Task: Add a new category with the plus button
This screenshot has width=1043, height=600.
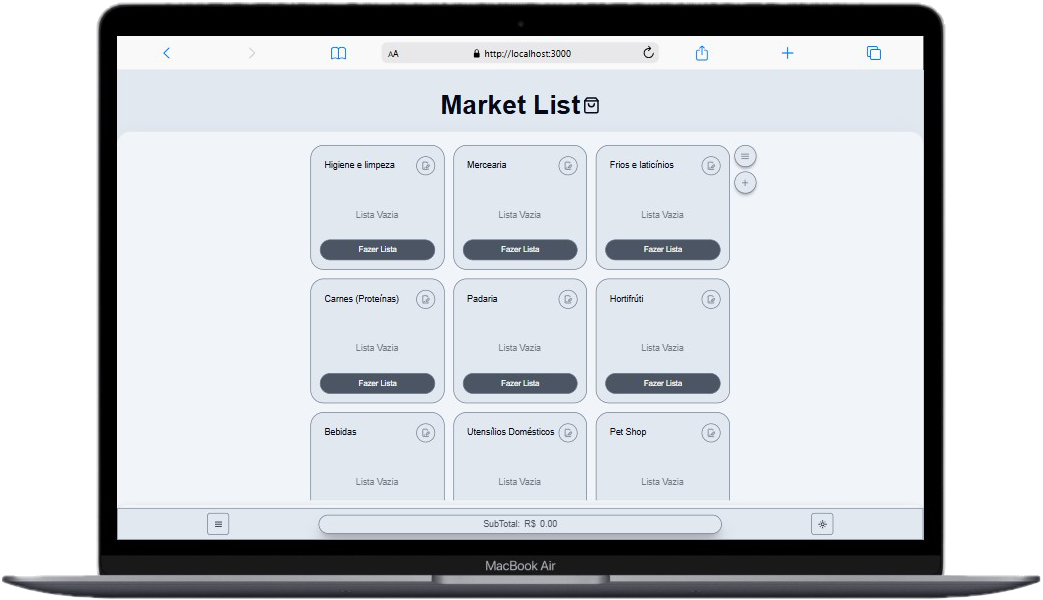Action: [x=745, y=183]
